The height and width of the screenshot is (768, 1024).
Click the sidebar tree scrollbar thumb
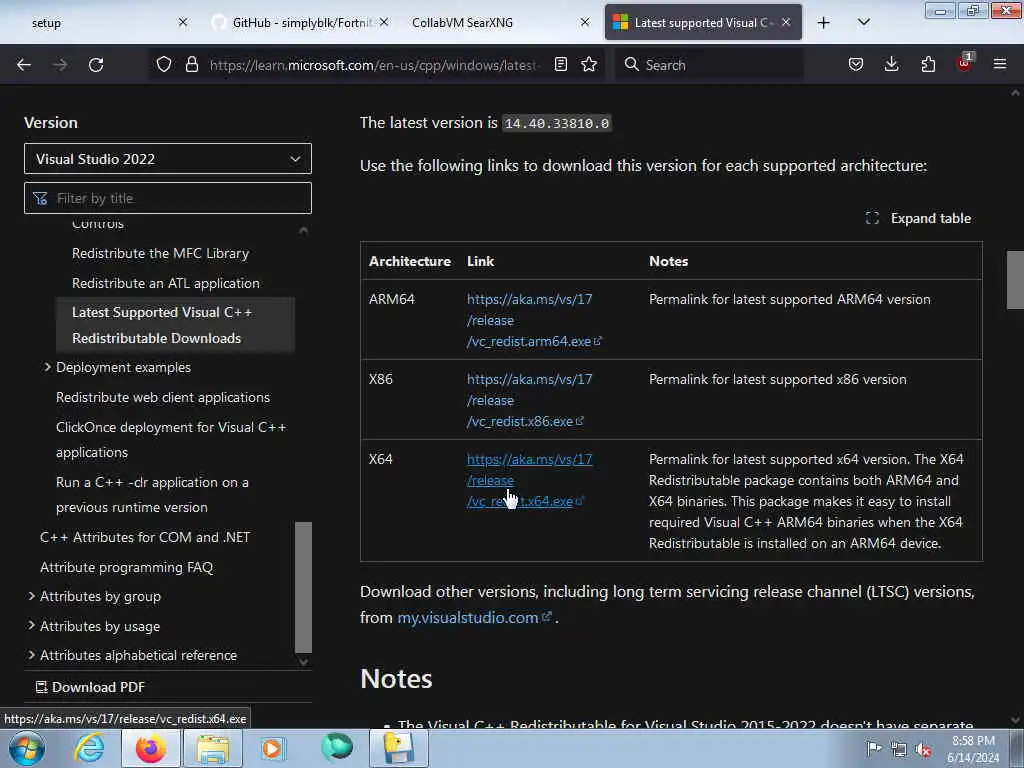coord(303,587)
